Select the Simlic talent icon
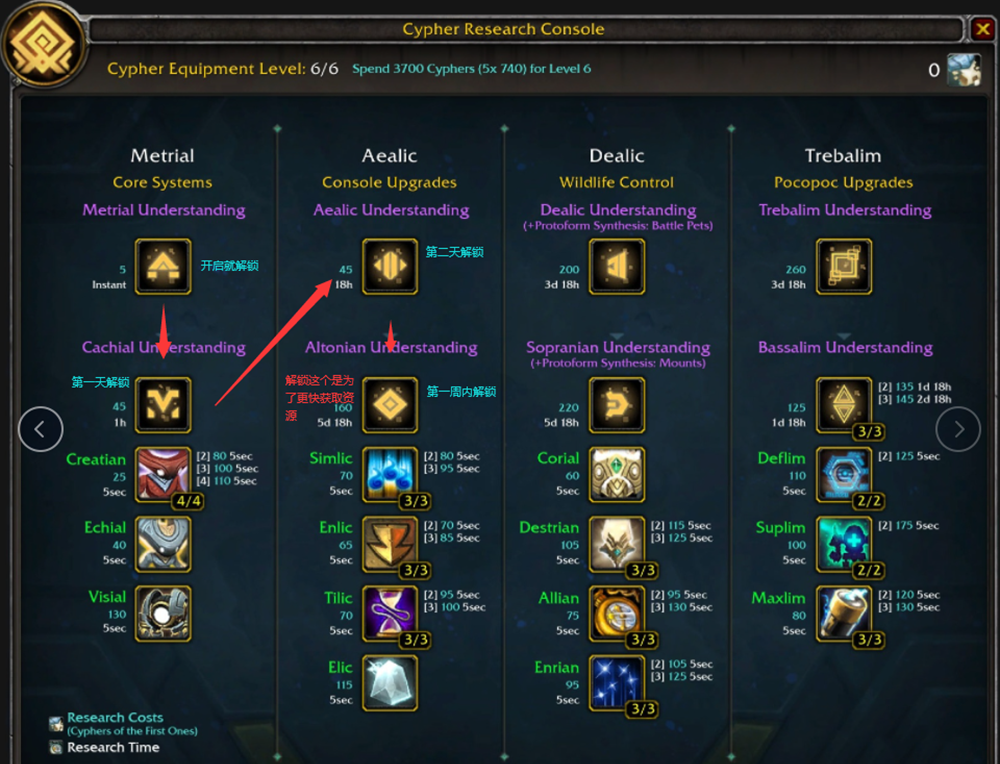 [x=390, y=474]
